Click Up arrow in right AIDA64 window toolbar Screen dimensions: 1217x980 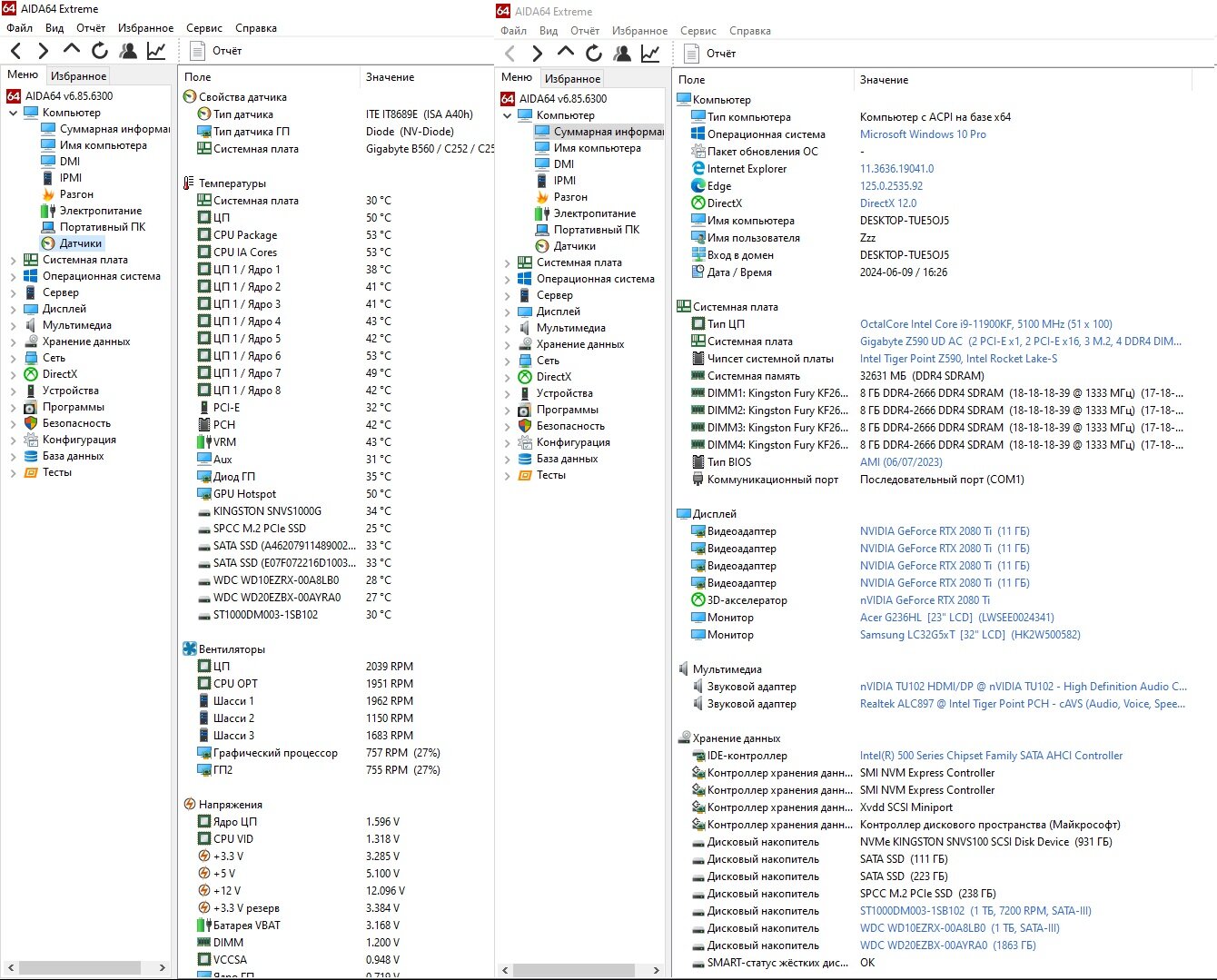pos(565,53)
